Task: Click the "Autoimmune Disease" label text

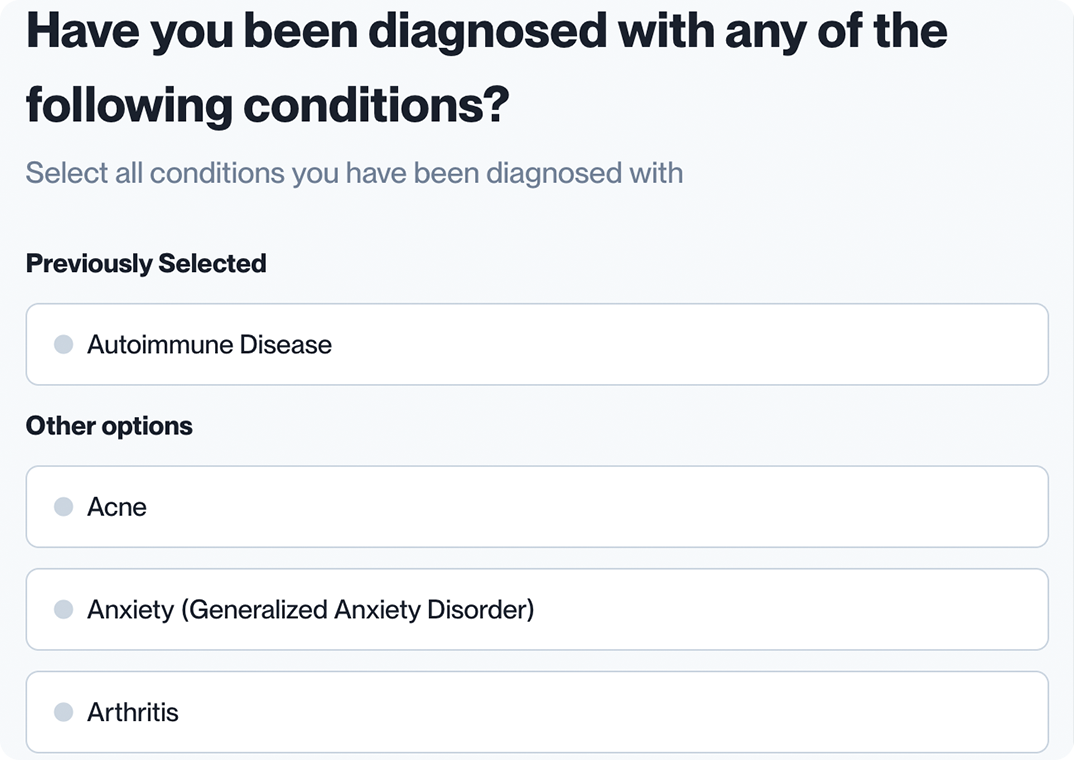Action: pos(209,345)
